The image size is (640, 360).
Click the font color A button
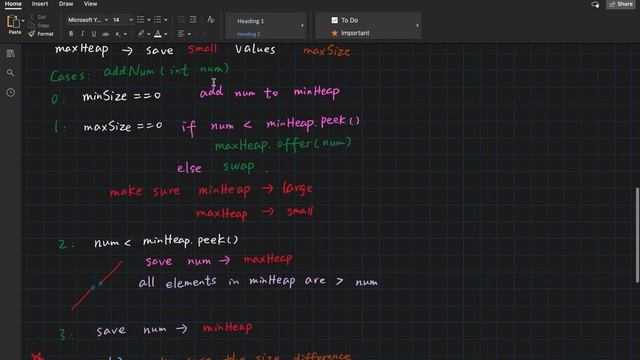pos(158,33)
